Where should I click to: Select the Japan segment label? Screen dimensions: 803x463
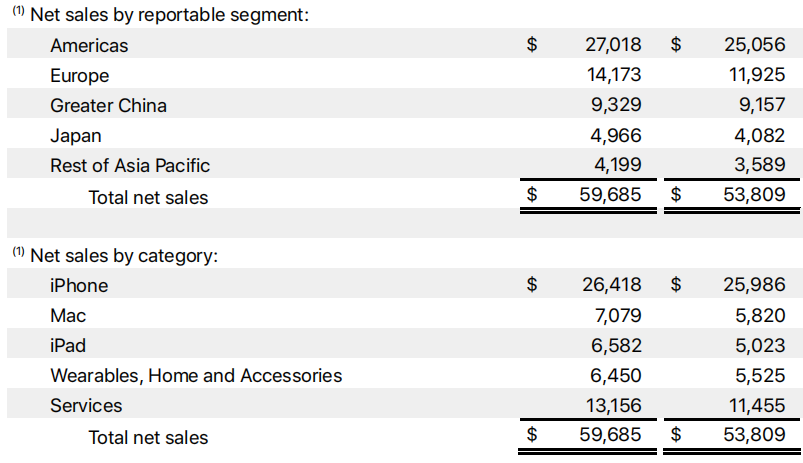click(75, 135)
